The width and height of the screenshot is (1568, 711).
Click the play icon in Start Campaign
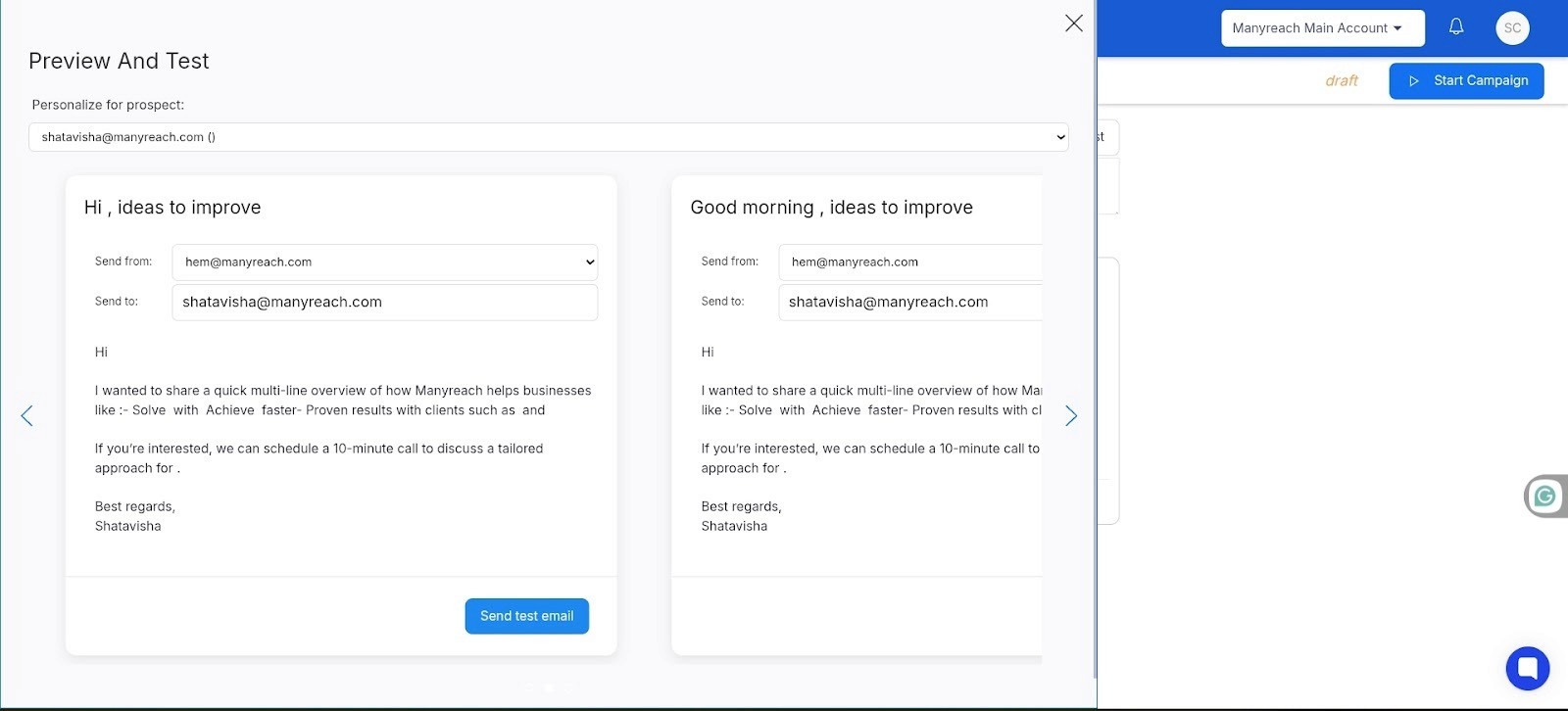tap(1414, 81)
